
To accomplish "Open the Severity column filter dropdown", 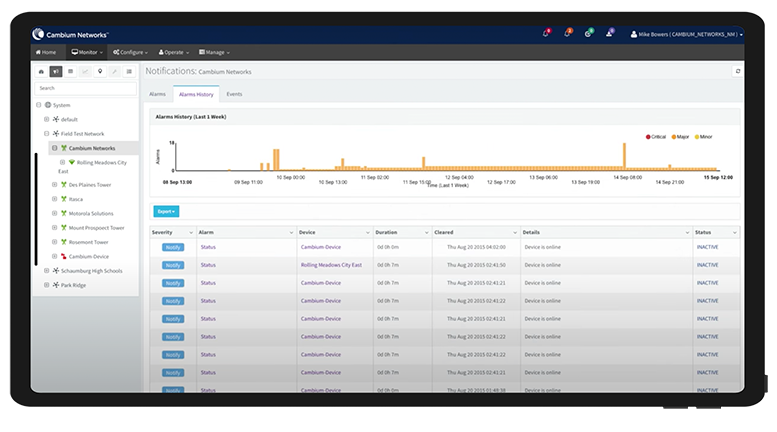I will coord(191,232).
